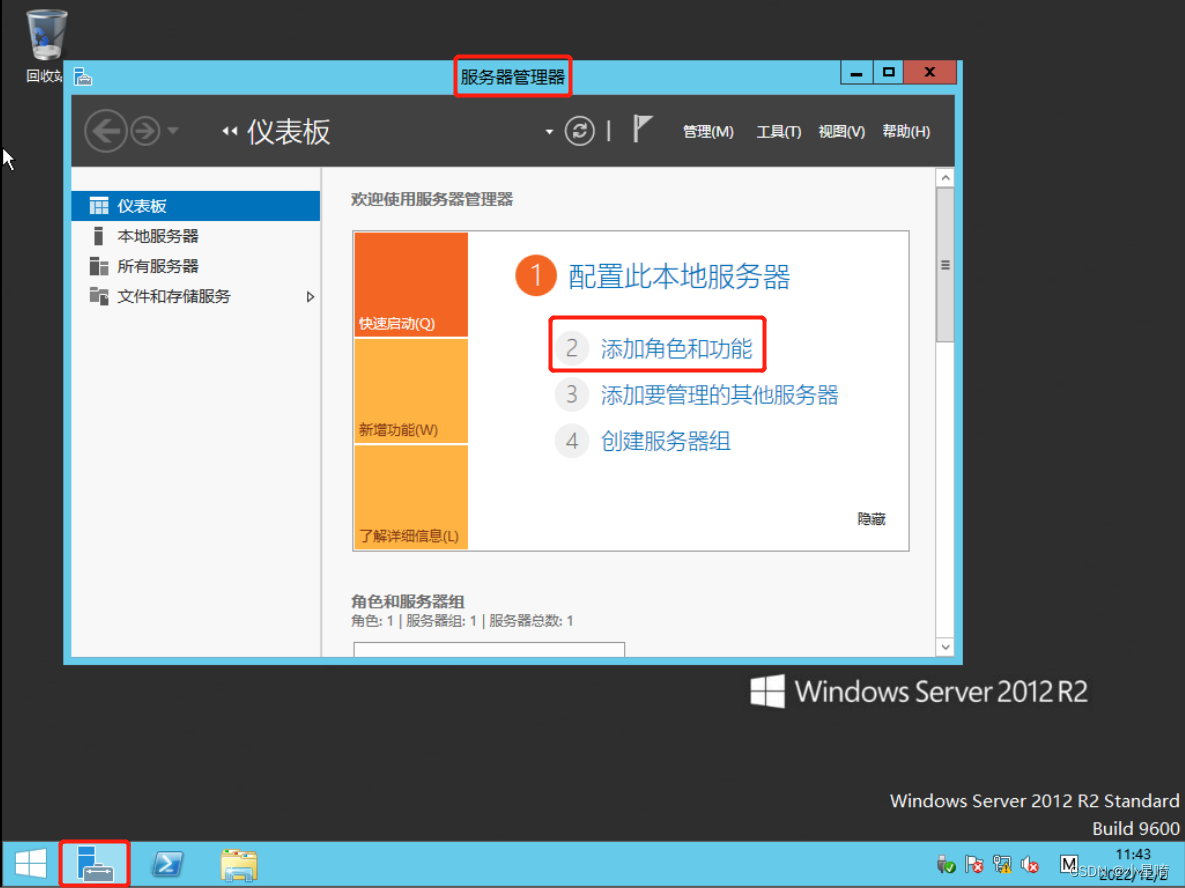Image resolution: width=1185 pixels, height=888 pixels.
Task: Select the 新增功能(W) tile
Action: pos(411,391)
